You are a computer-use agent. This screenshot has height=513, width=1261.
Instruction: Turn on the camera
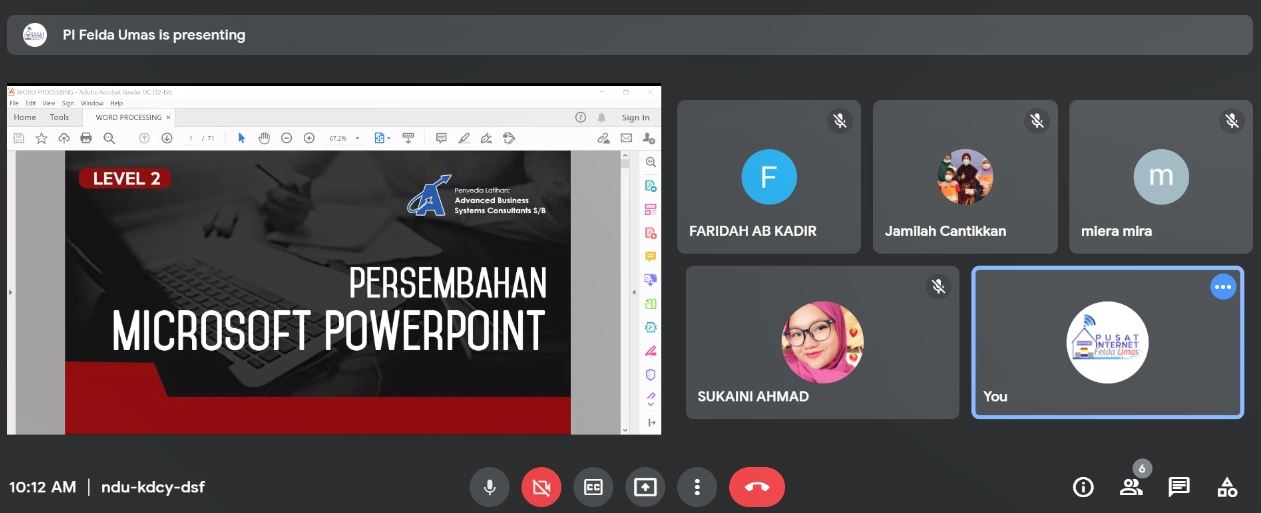[x=541, y=487]
